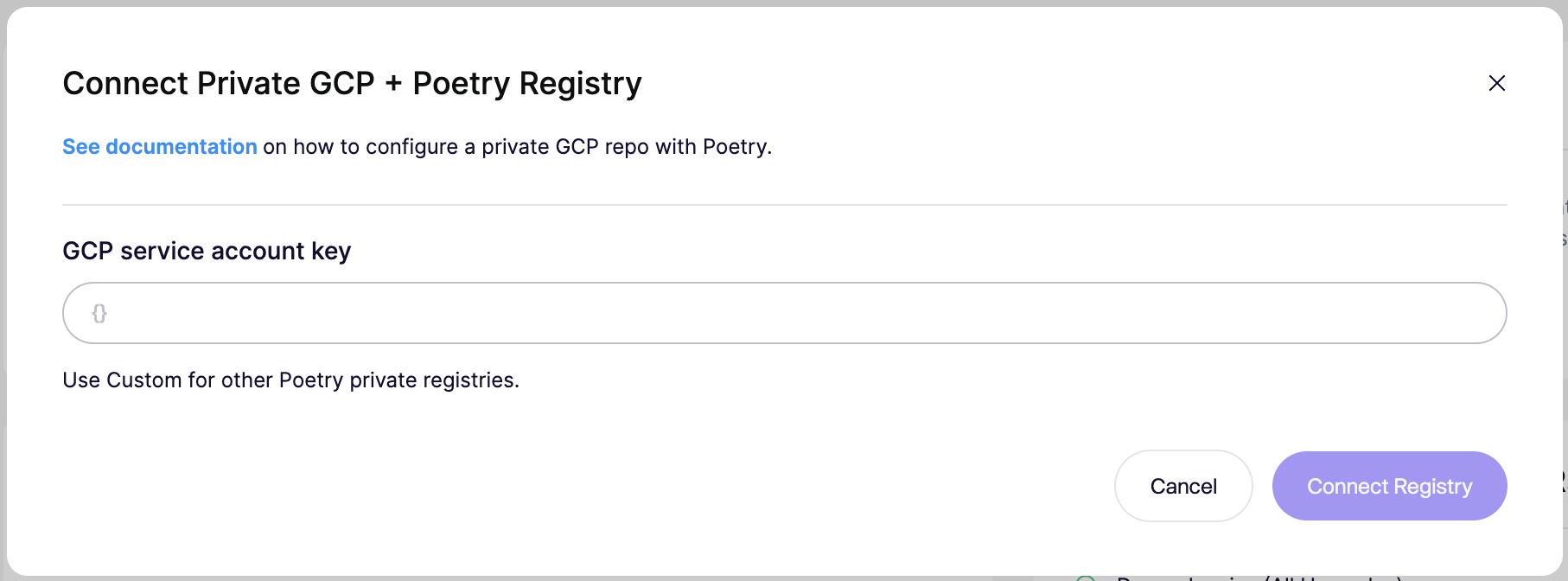Click the word Poetry in the dialog heading
The width and height of the screenshot is (1568, 581).
(x=461, y=84)
